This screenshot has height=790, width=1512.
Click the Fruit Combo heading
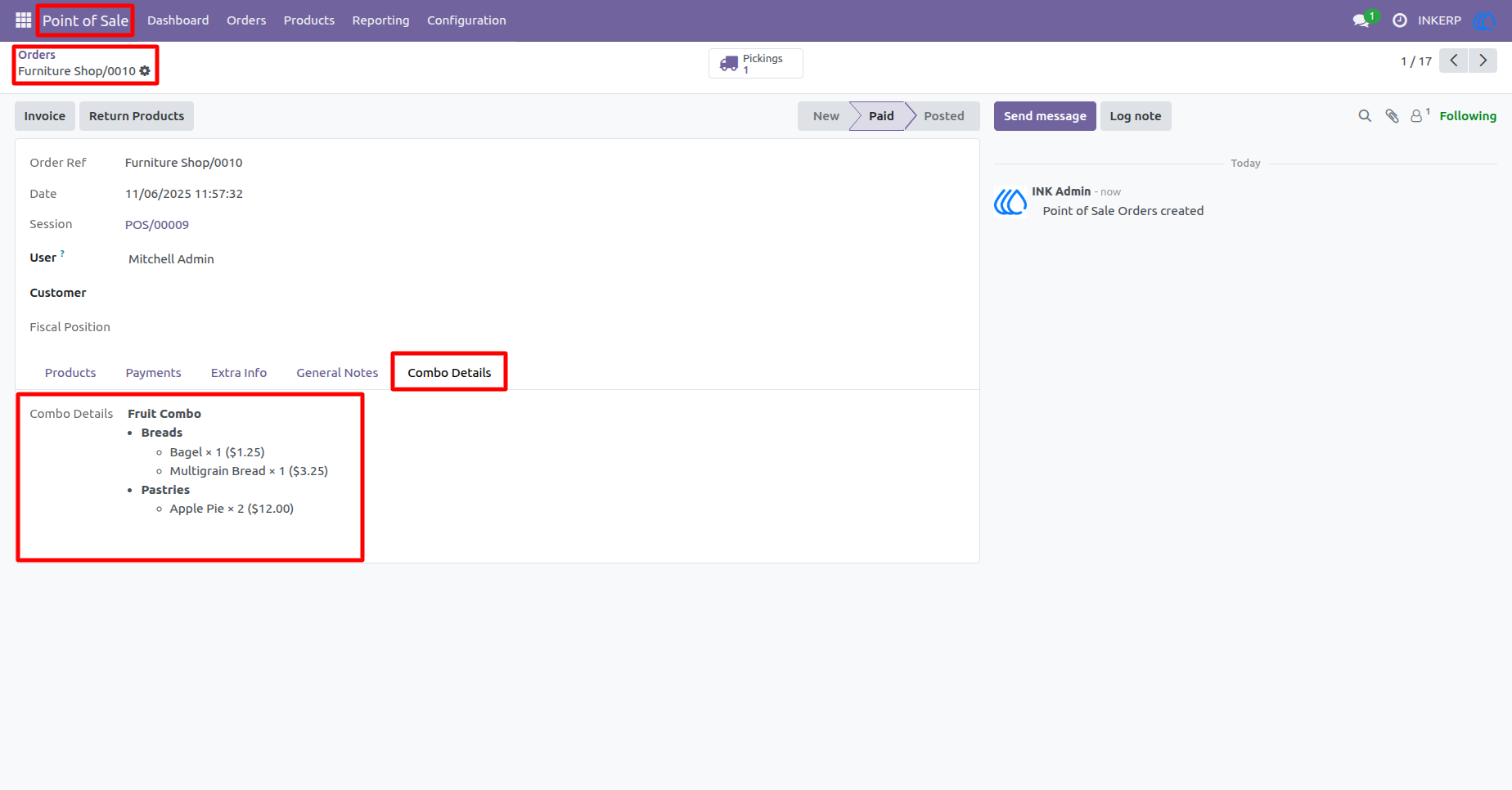point(164,414)
